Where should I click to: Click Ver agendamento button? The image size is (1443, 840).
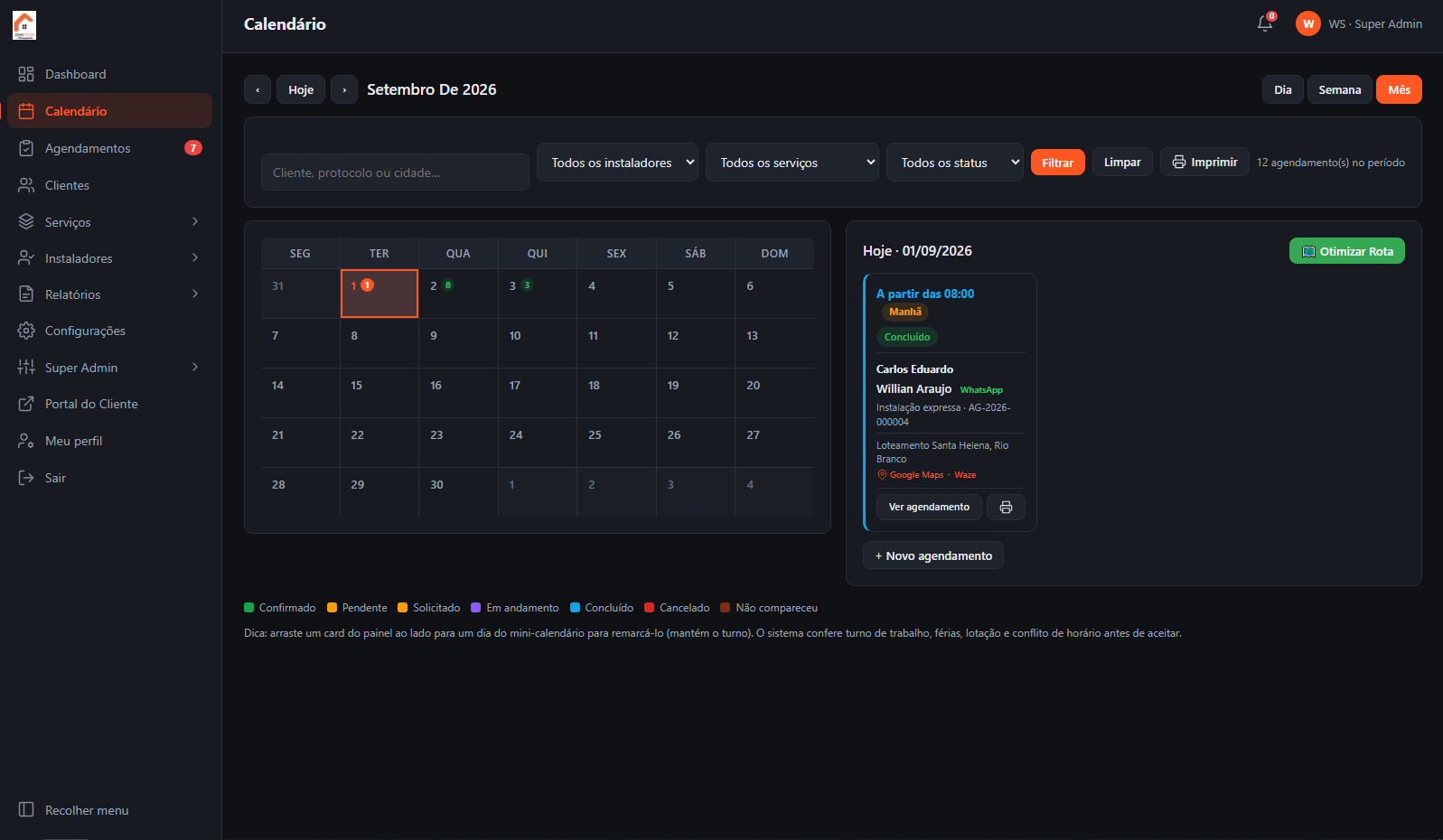pos(929,507)
